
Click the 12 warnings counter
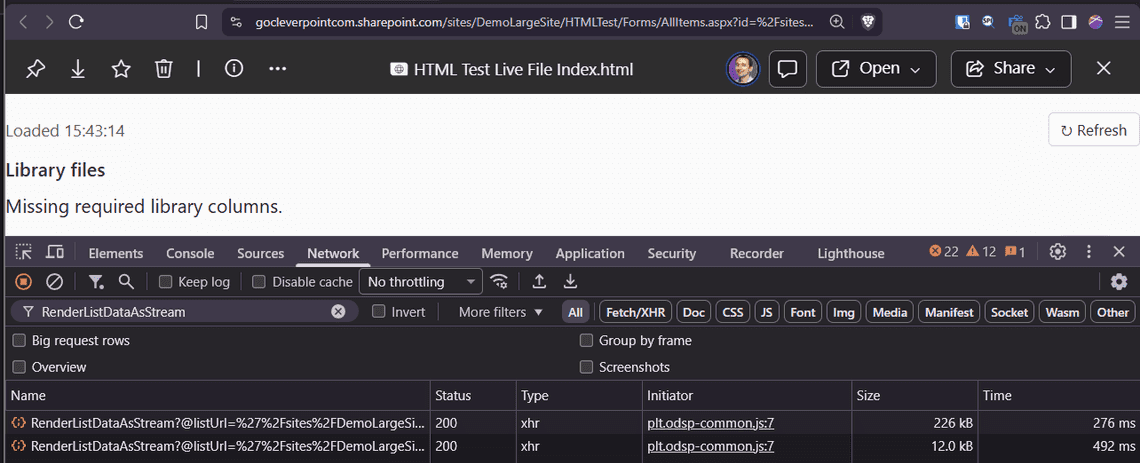point(981,252)
